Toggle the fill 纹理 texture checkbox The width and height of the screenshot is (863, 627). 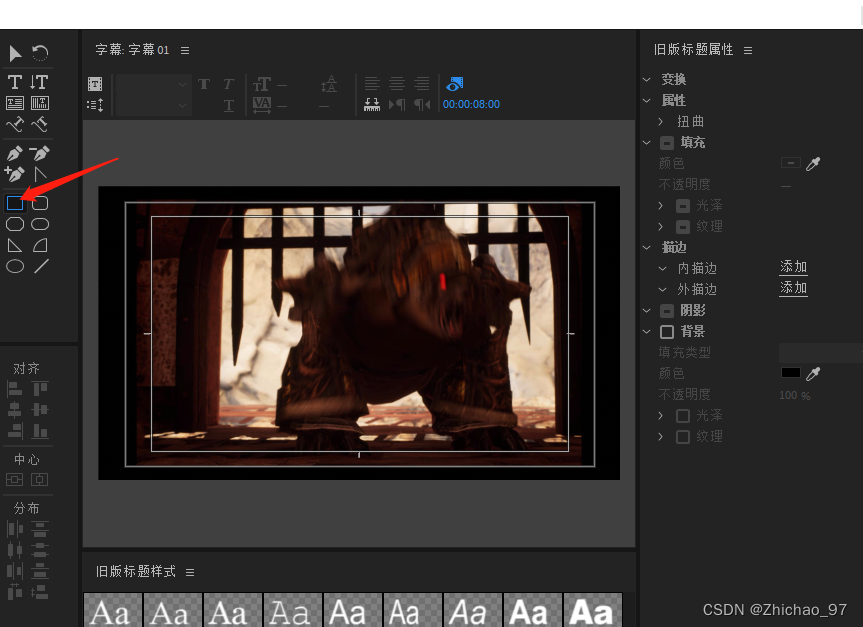(x=683, y=227)
